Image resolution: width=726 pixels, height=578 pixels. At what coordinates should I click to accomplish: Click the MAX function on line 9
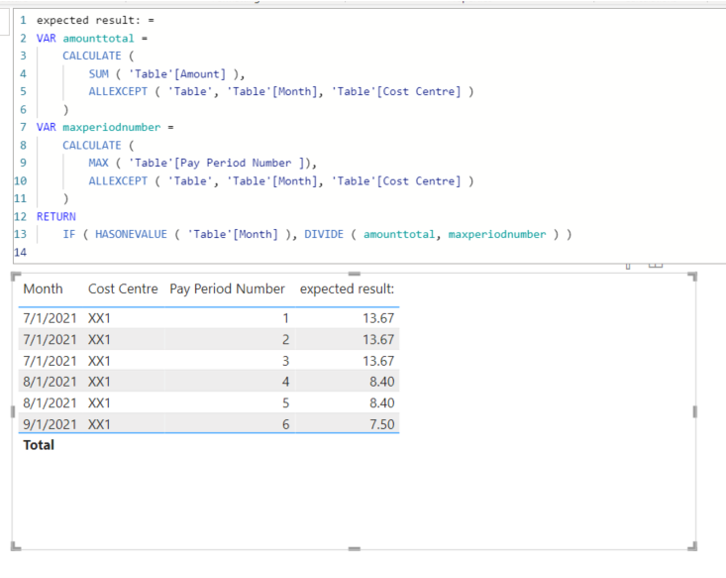coord(99,163)
